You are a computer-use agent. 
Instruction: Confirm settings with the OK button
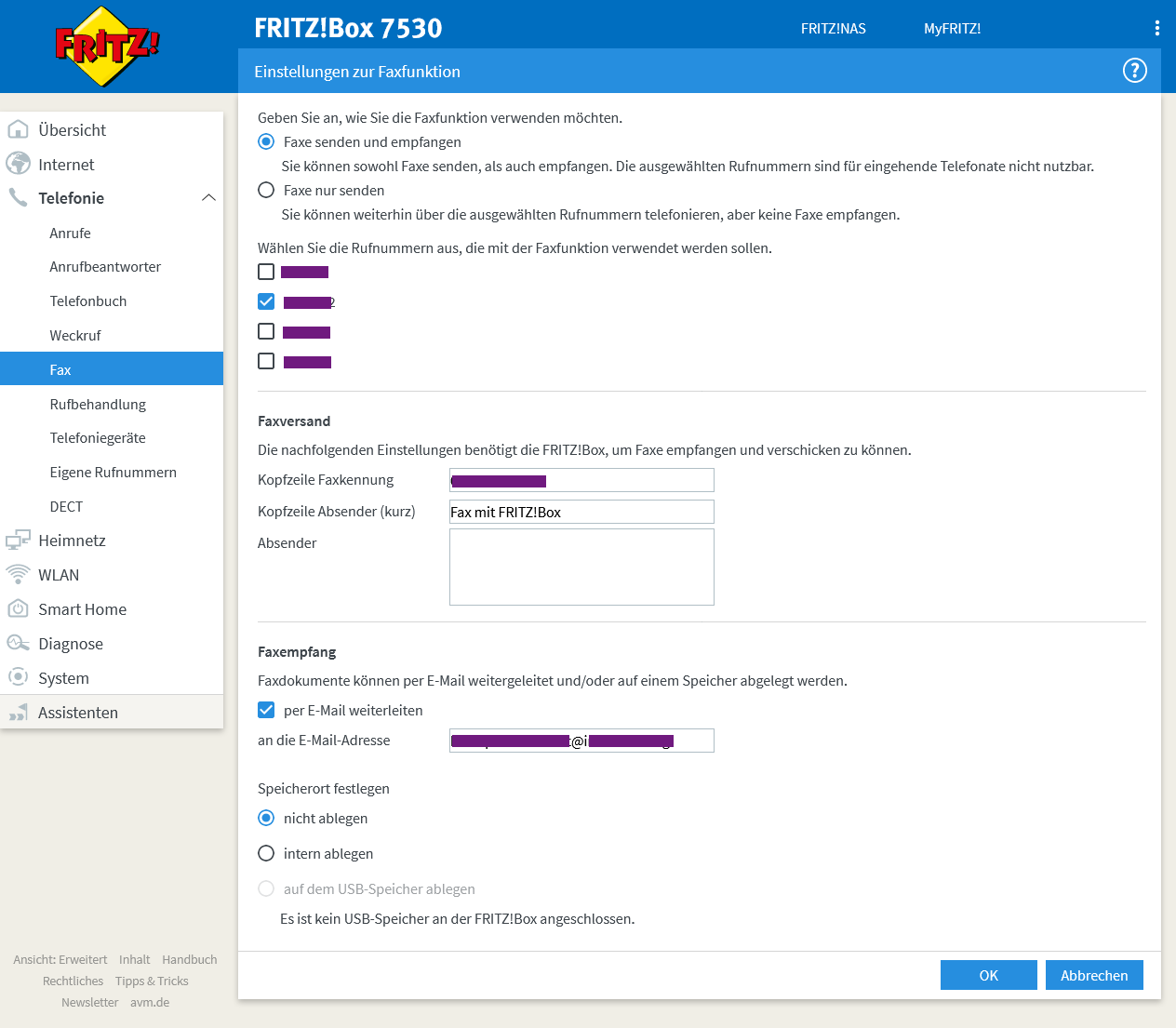[x=988, y=974]
